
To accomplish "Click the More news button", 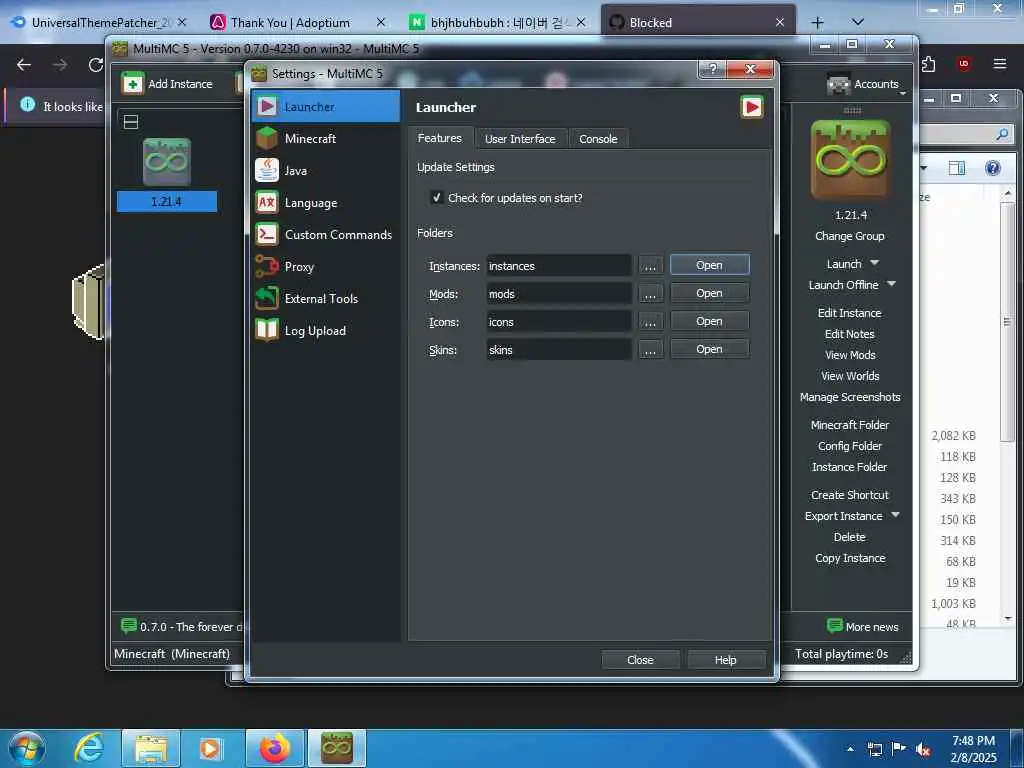I will point(863,626).
